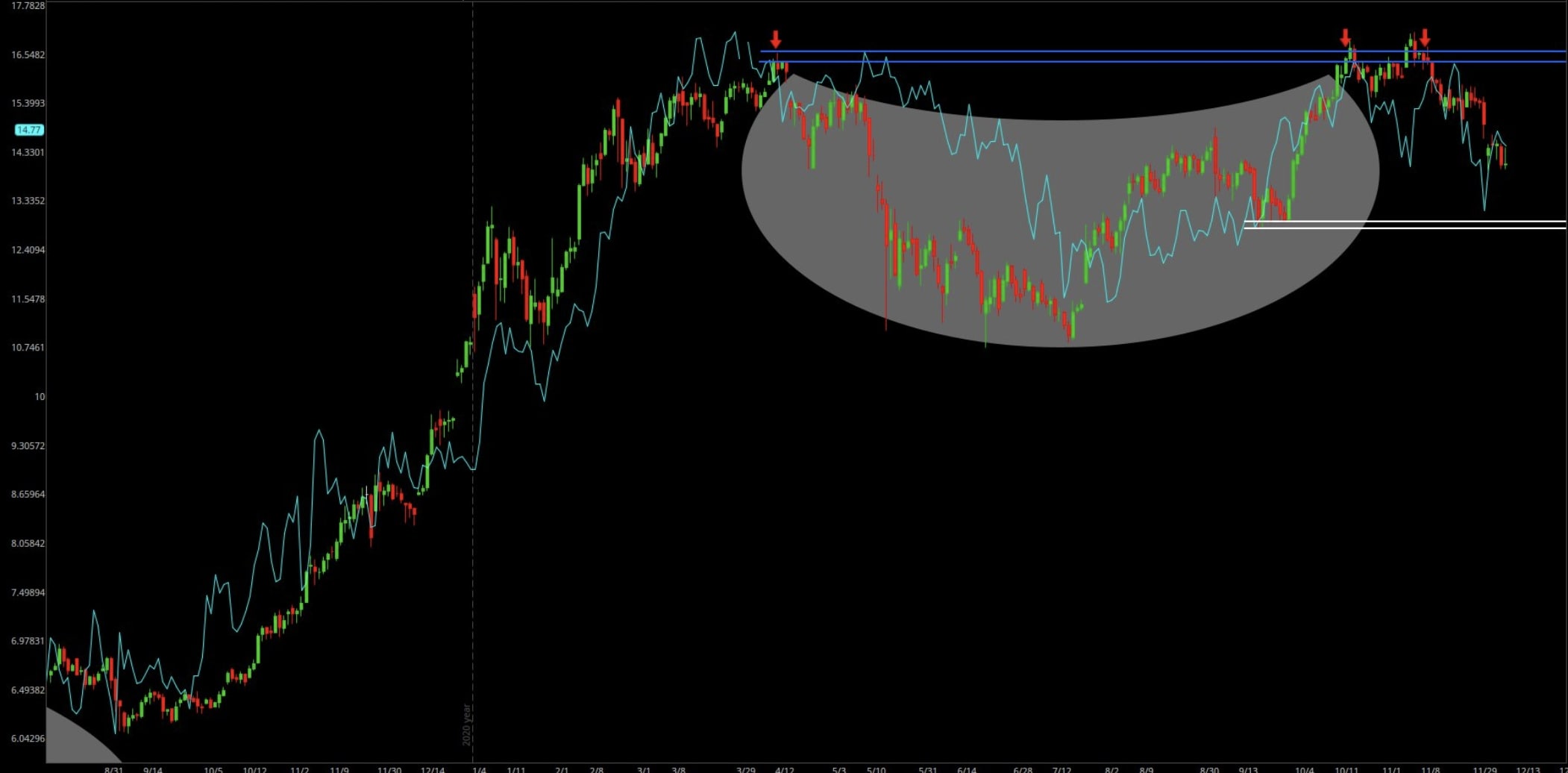Image resolution: width=1568 pixels, height=773 pixels.
Task: Select the 6/14 date axis label
Action: point(967,769)
